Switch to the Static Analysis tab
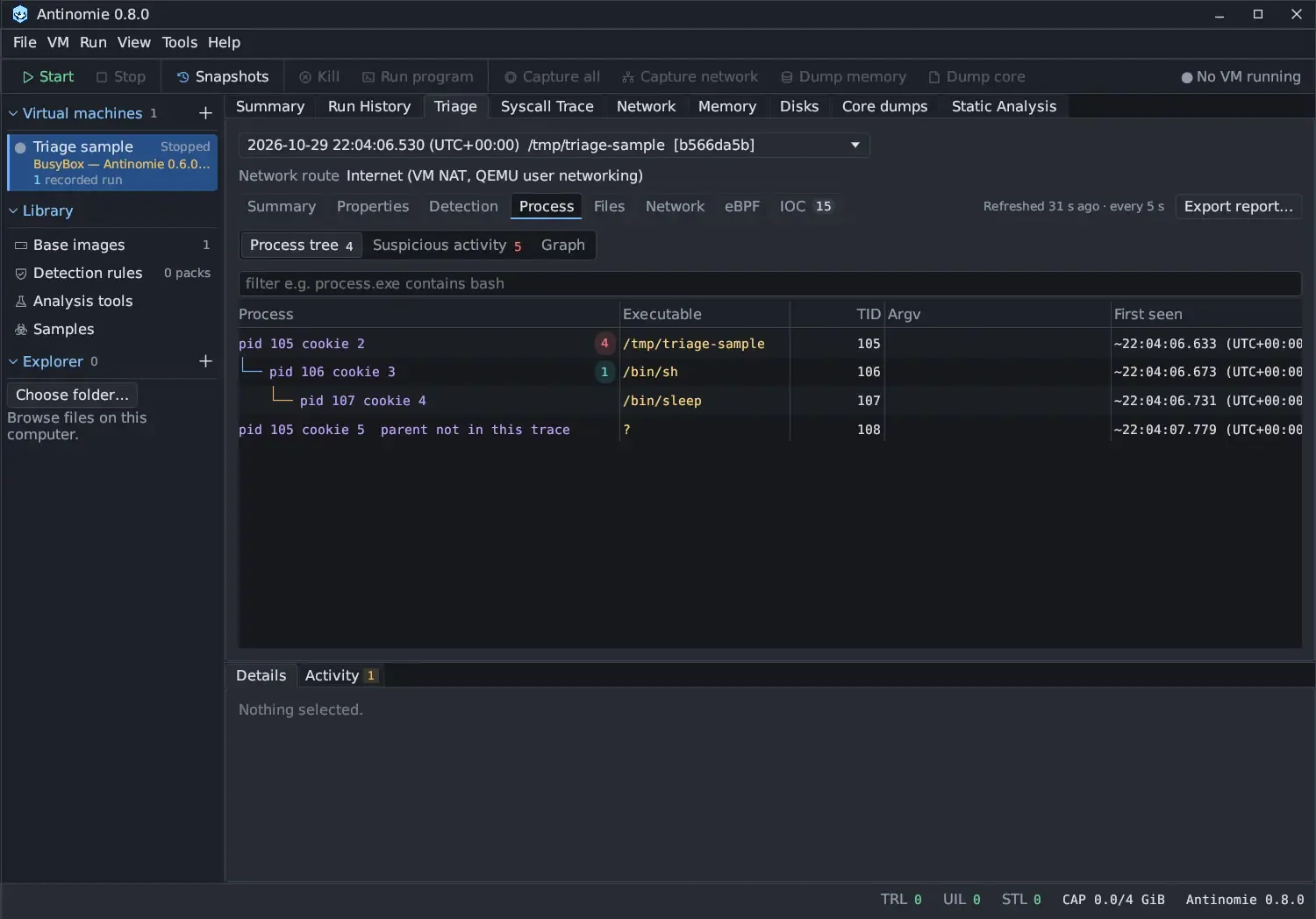 click(1004, 106)
